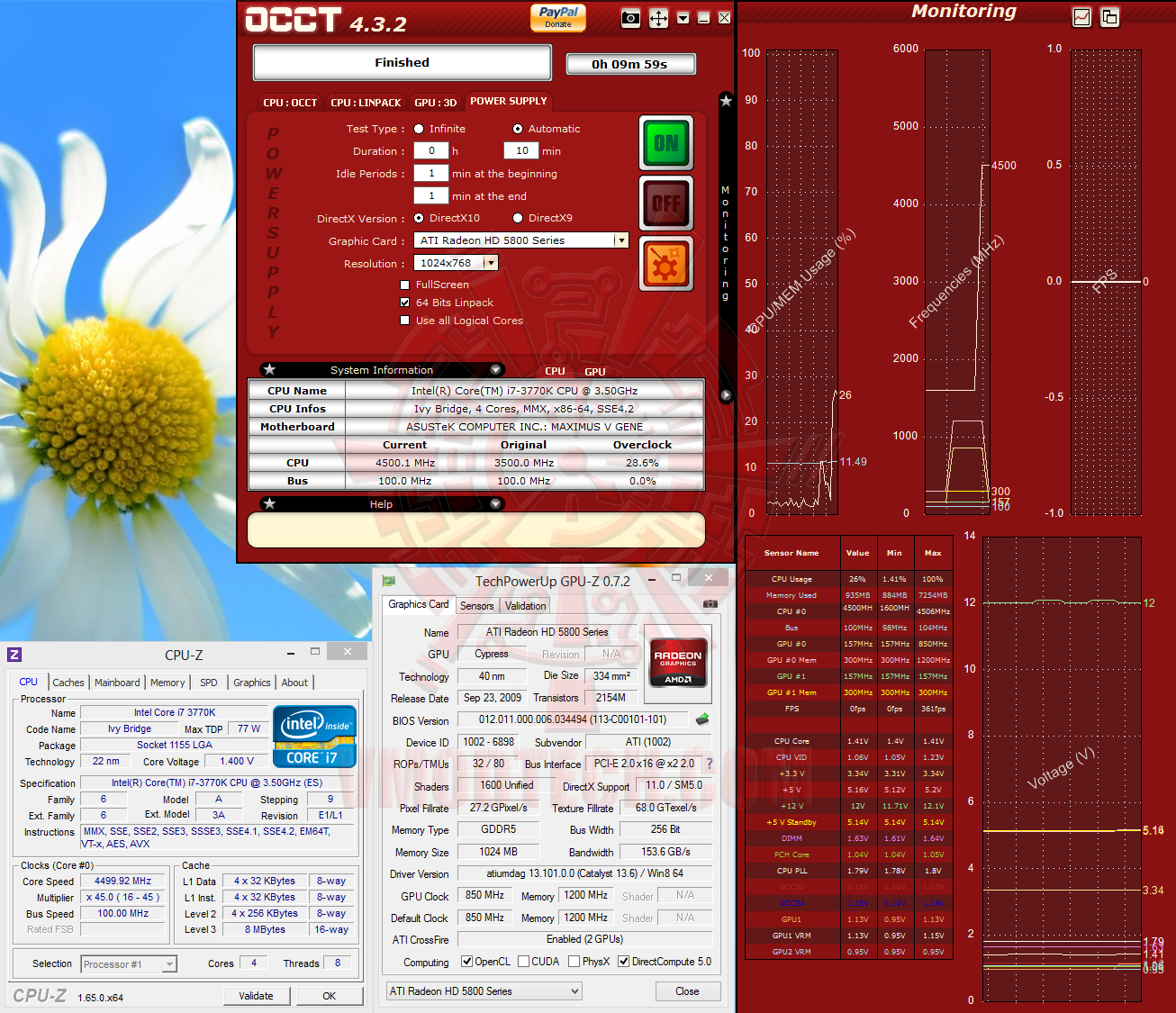Enable Use all Logical Cores
The height and width of the screenshot is (1013, 1176).
point(405,321)
